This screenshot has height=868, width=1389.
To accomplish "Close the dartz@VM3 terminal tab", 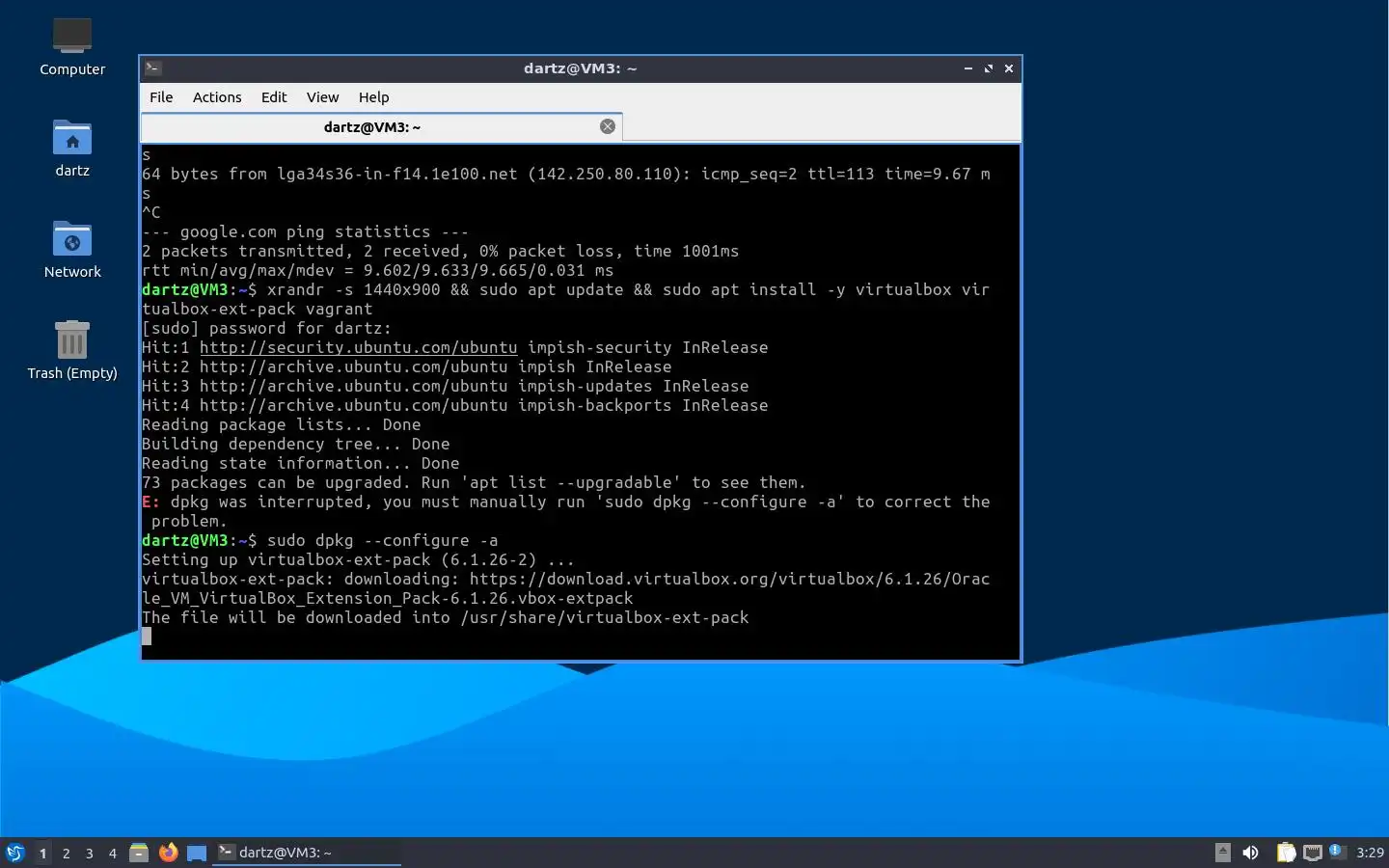I will (x=608, y=126).
